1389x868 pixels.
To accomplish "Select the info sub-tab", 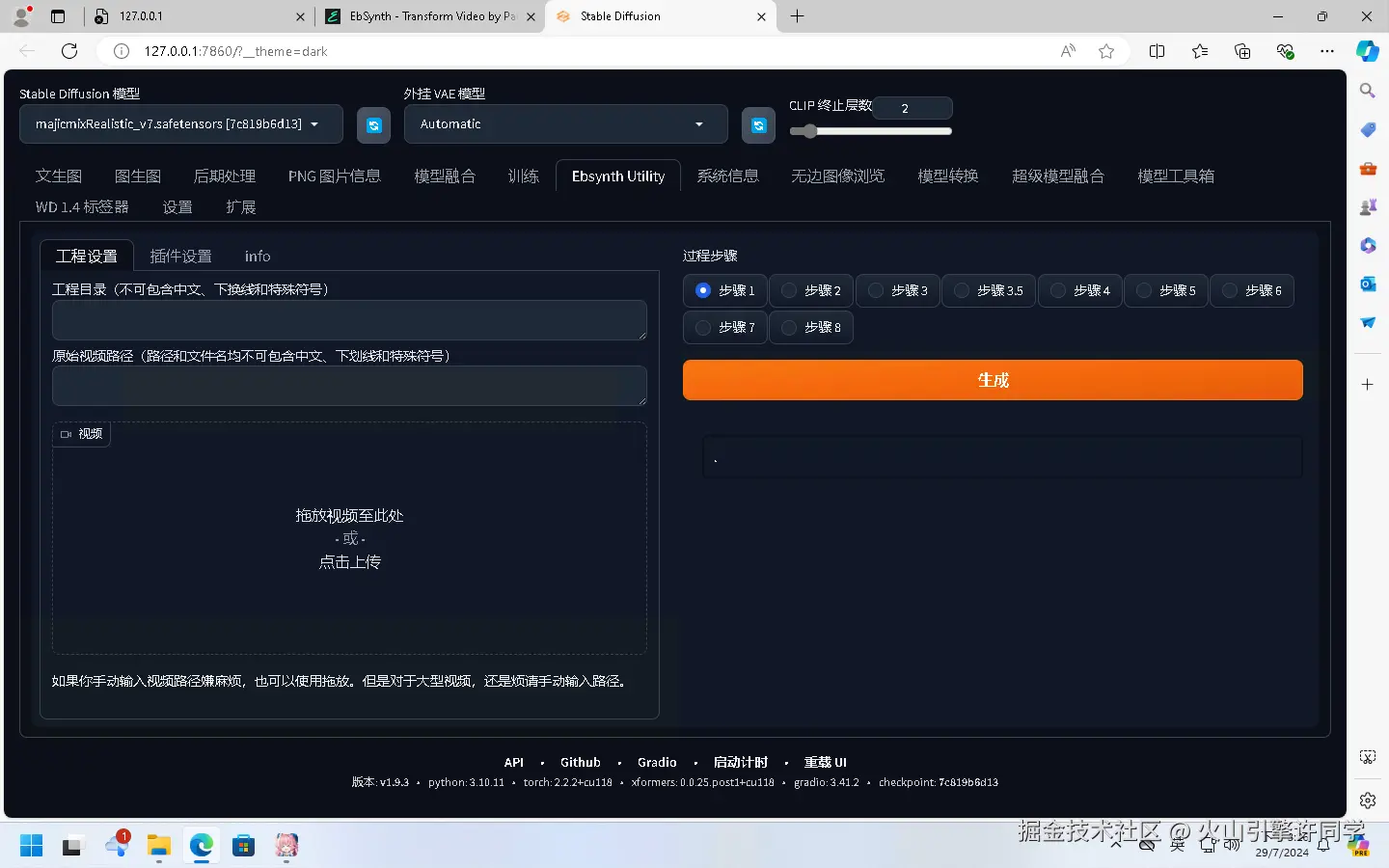I will [258, 256].
